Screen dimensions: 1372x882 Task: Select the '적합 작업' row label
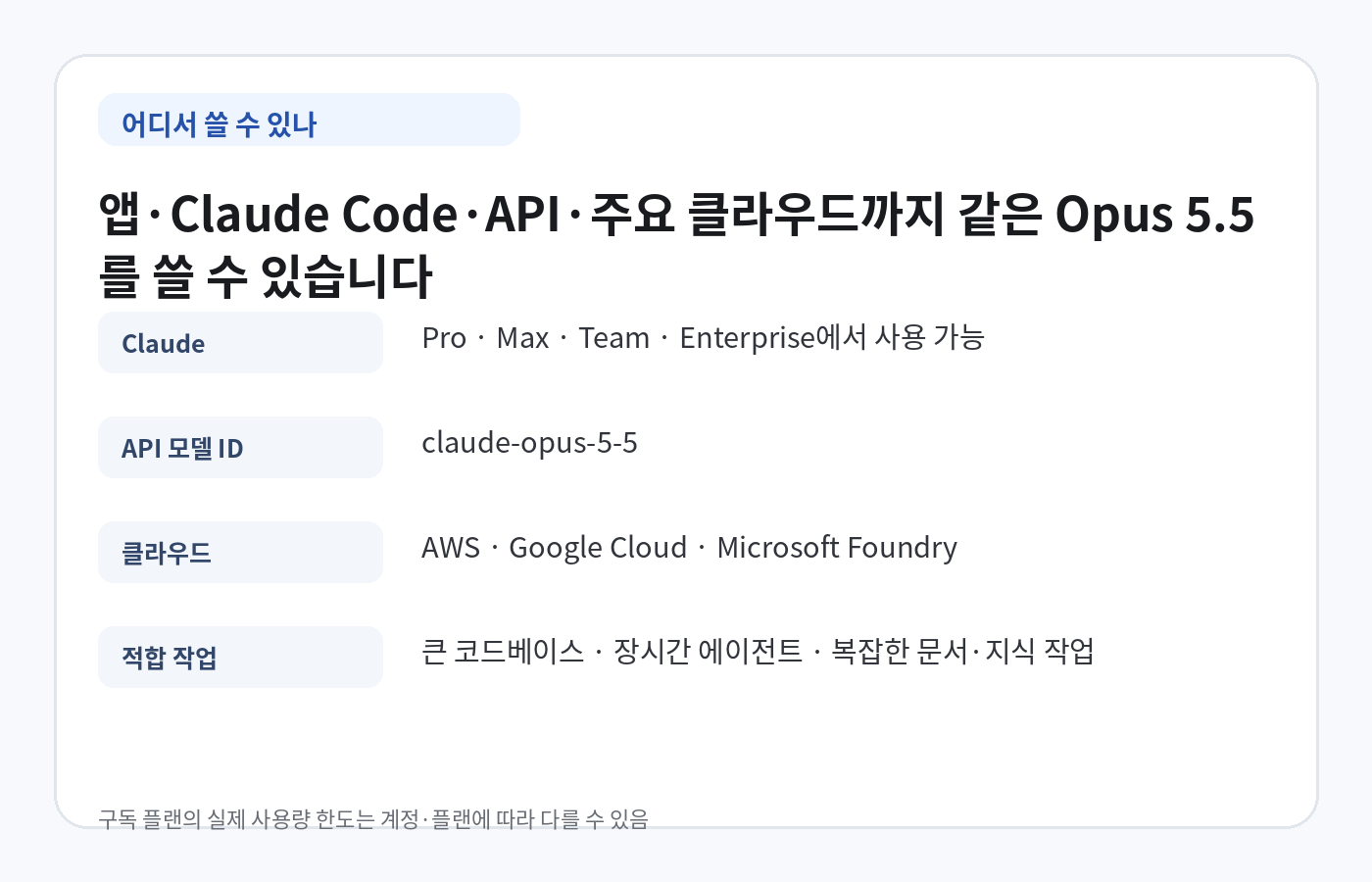[x=240, y=658]
